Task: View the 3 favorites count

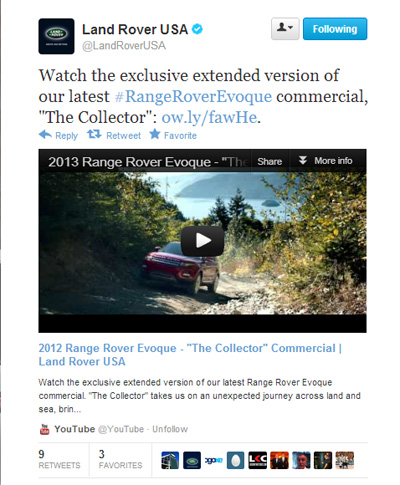Action: click(120, 459)
